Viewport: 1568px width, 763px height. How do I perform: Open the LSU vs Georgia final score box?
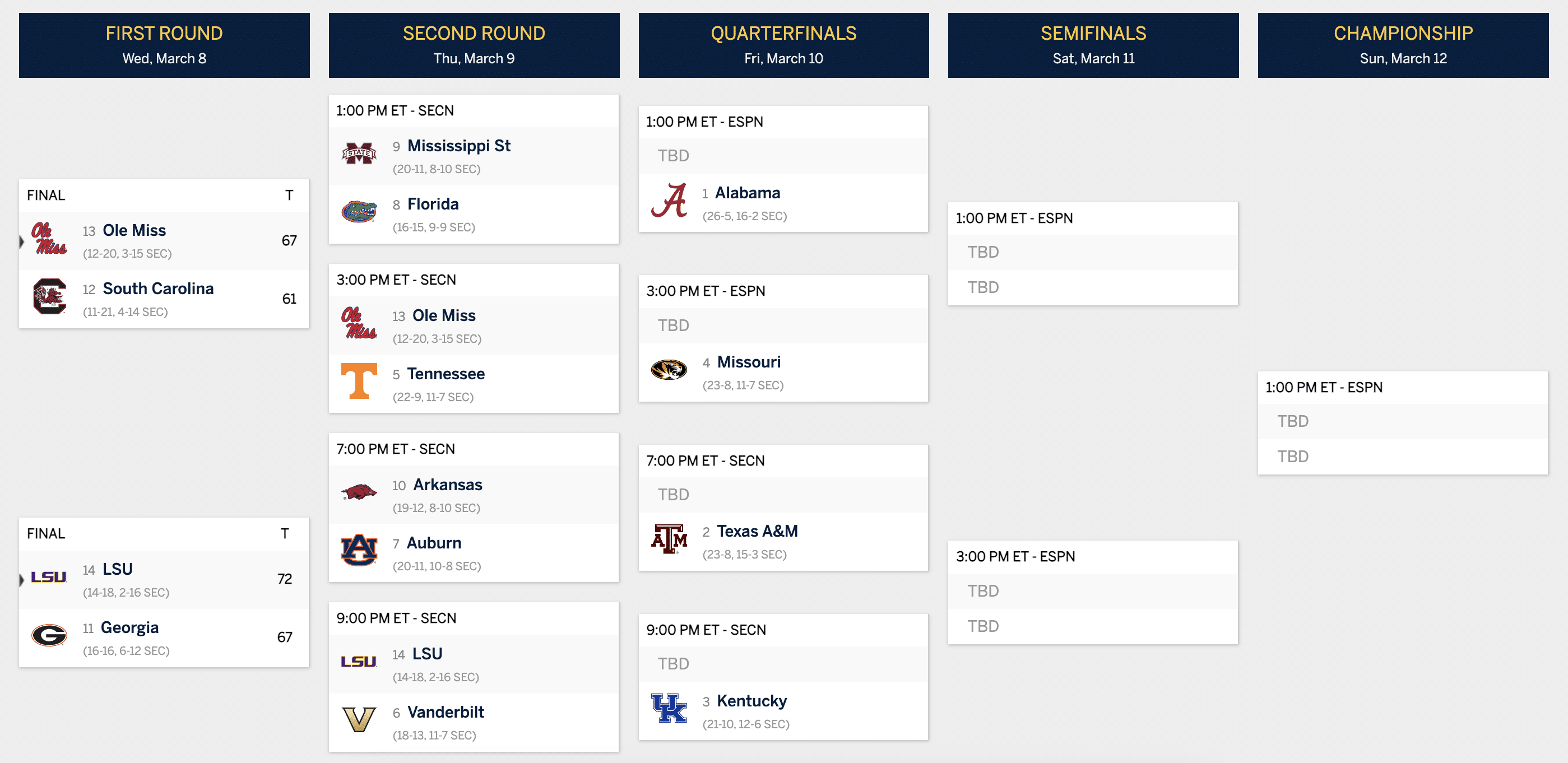click(x=164, y=593)
